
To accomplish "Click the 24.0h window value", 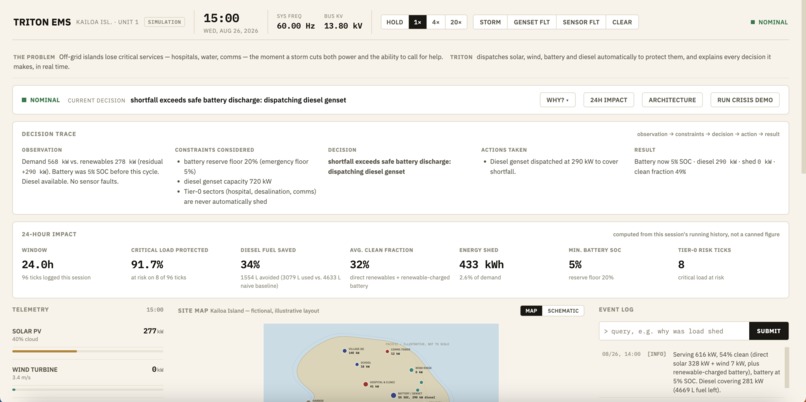I will [x=38, y=265].
